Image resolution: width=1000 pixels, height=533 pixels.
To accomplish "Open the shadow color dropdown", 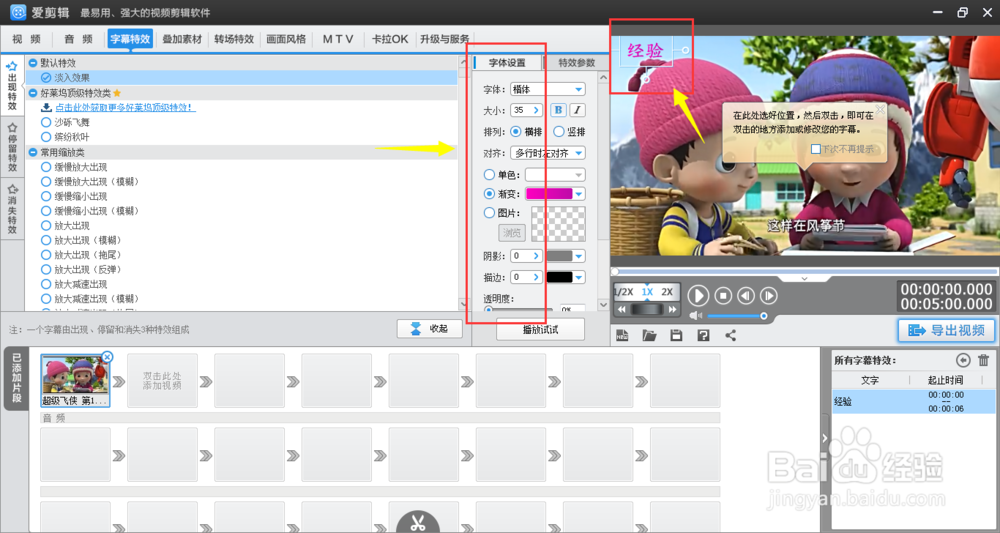I will click(x=579, y=256).
